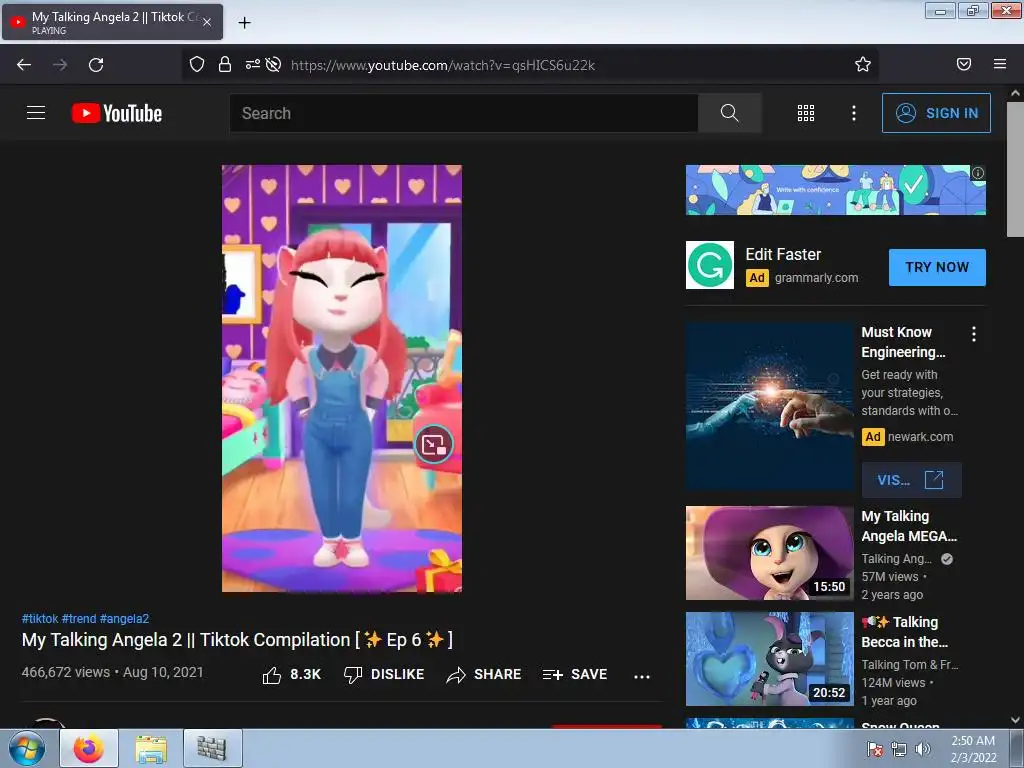Image resolution: width=1024 pixels, height=768 pixels.
Task: Open Action Center flag in tray
Action: (875, 748)
